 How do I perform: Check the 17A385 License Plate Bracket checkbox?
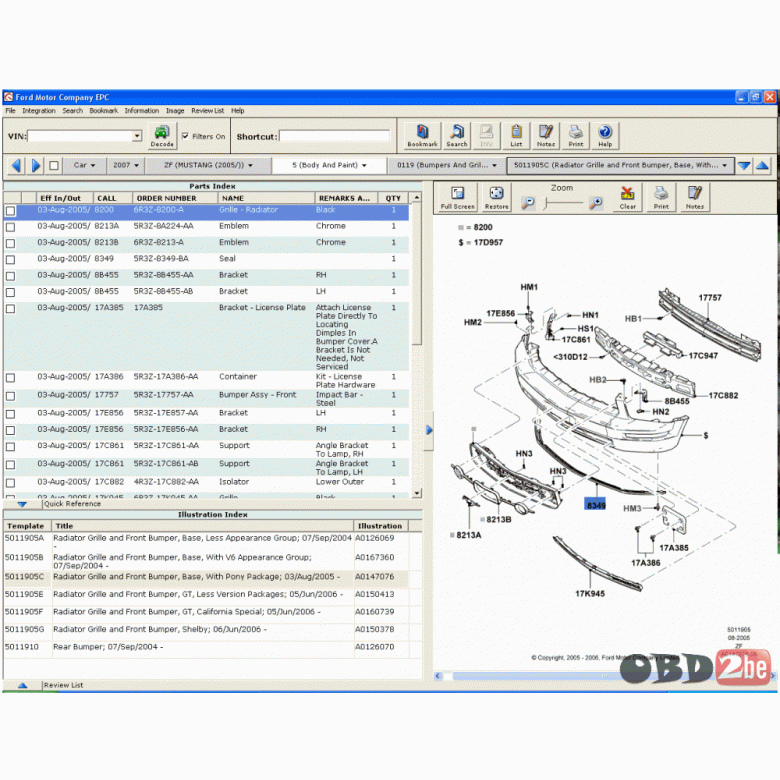[10, 309]
